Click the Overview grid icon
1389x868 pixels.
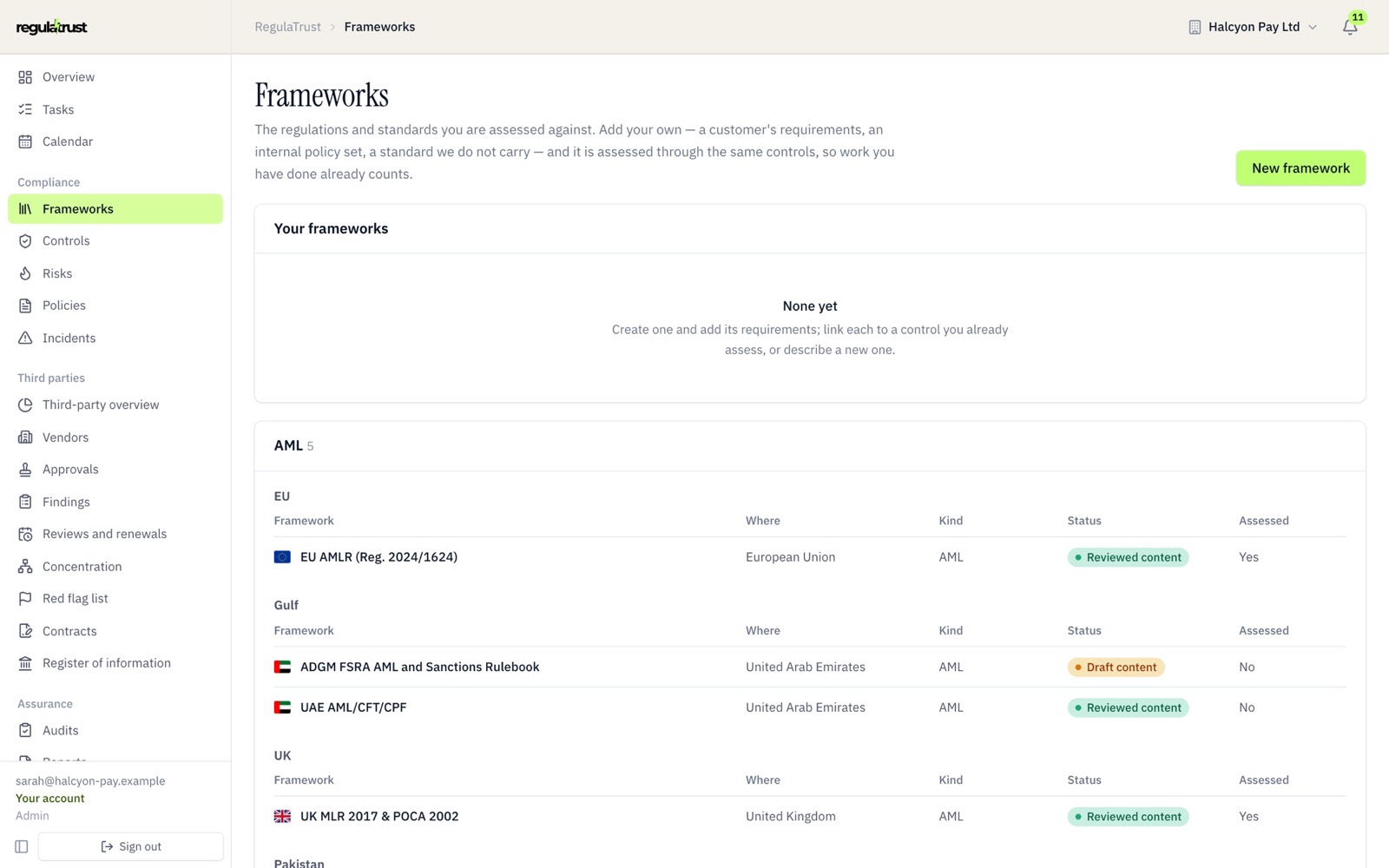point(25,77)
